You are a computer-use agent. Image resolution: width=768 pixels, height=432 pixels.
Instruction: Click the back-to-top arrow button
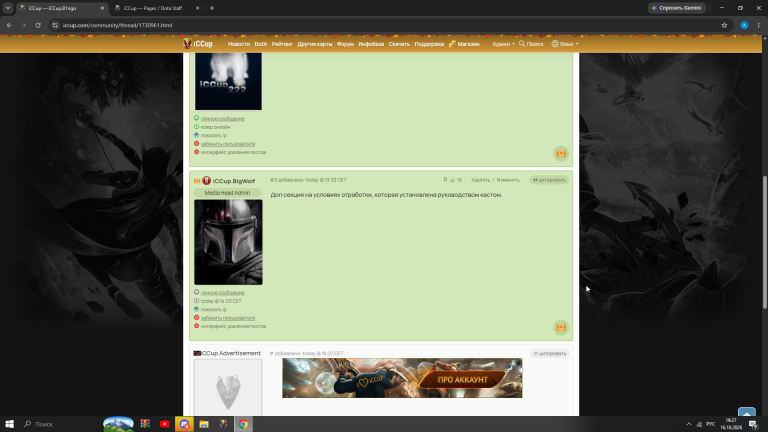tap(746, 412)
